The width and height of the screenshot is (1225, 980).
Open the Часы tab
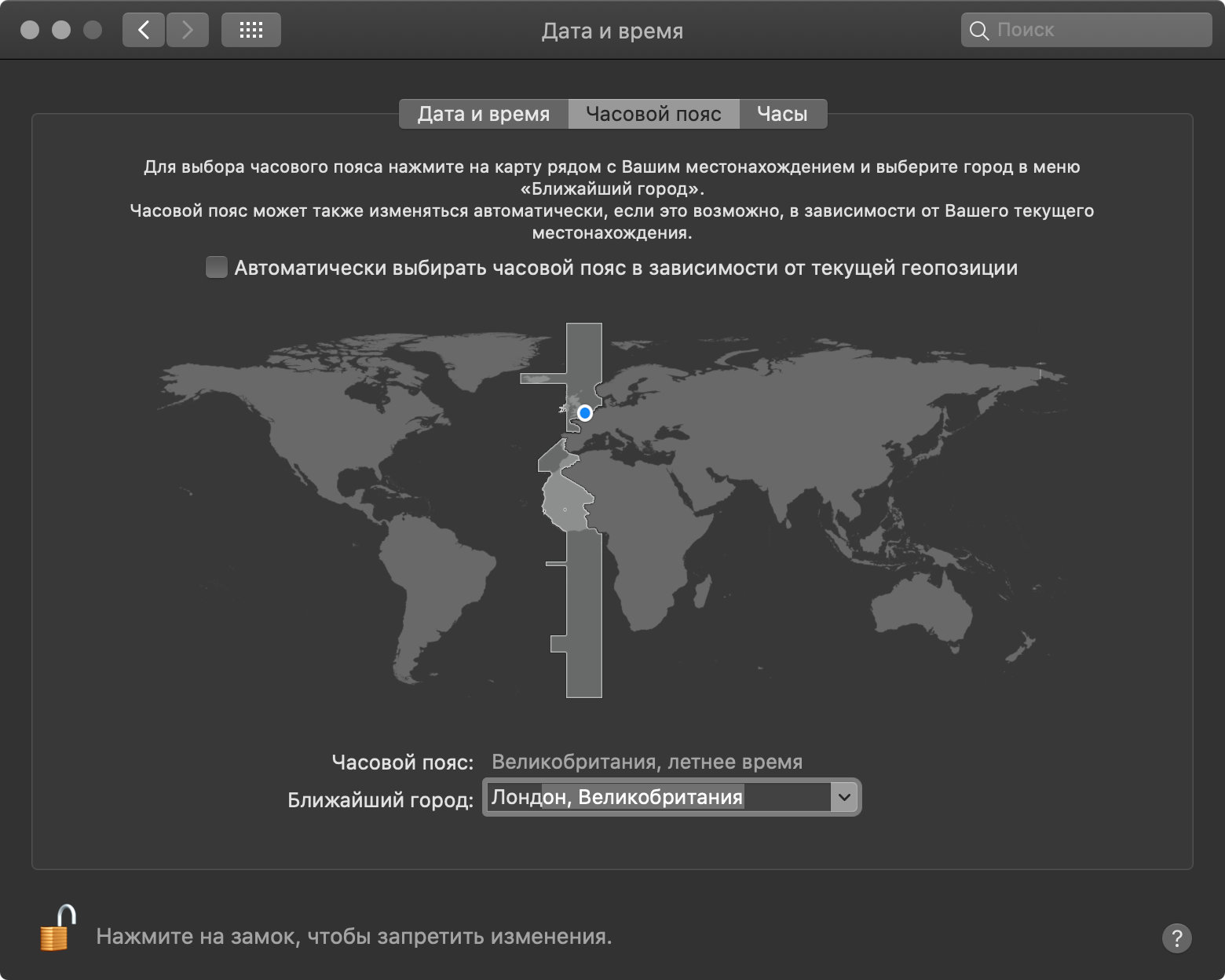tap(782, 114)
